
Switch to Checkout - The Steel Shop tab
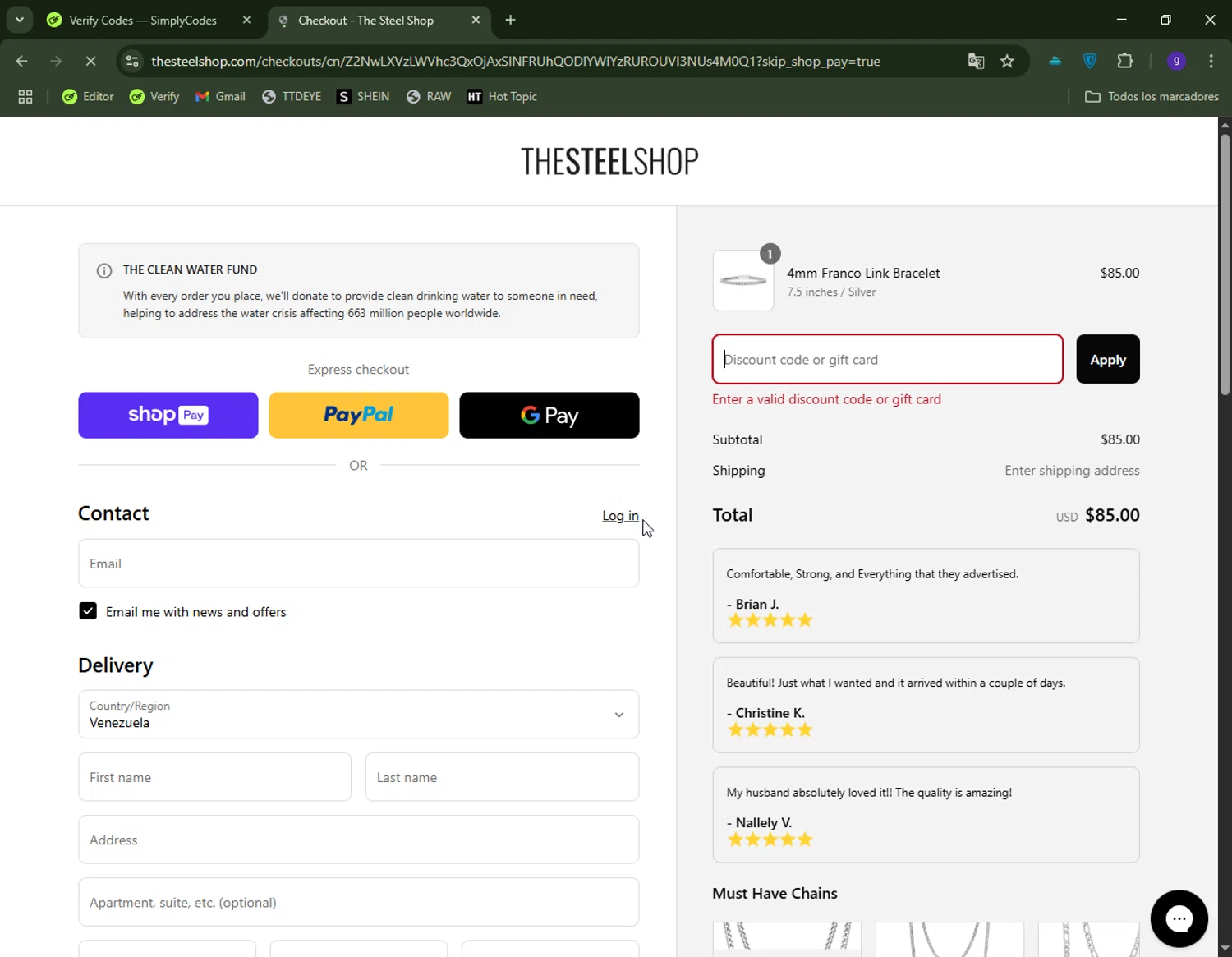(x=366, y=21)
